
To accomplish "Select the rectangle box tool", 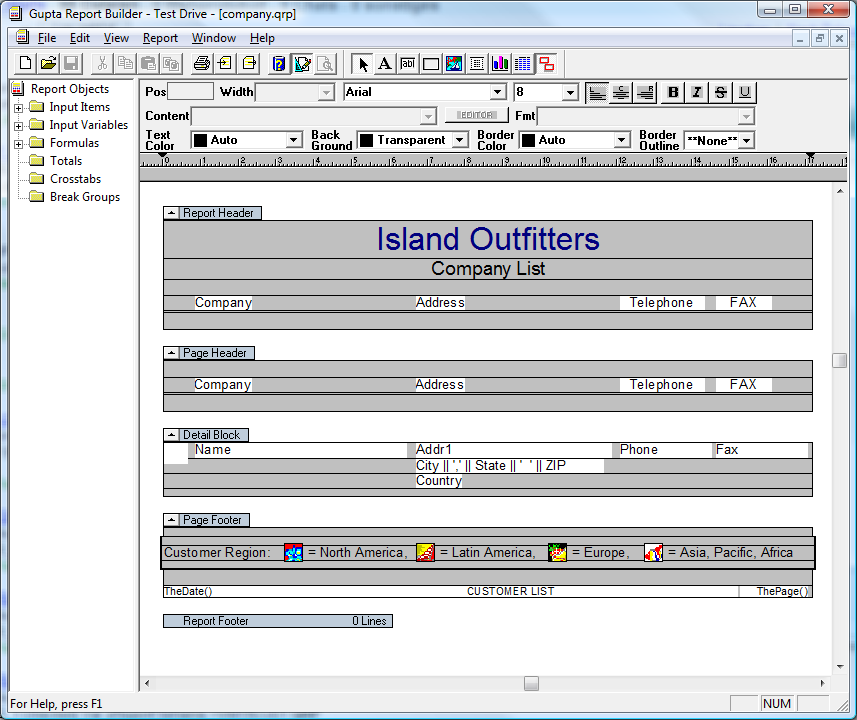I will (x=431, y=64).
